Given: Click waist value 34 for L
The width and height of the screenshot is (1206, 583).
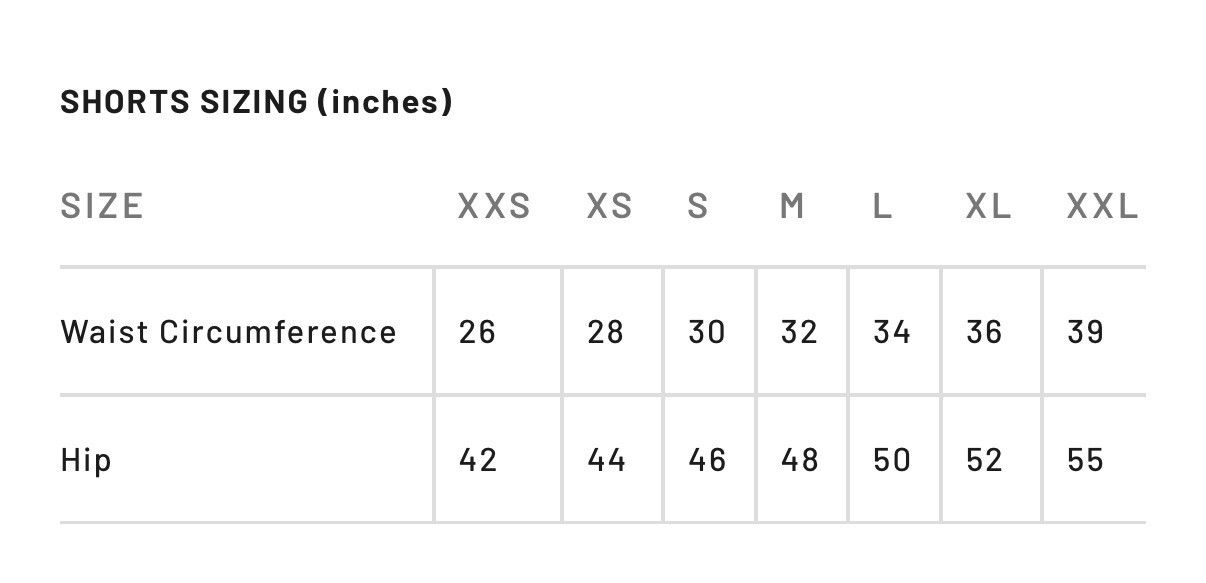Looking at the screenshot, I should click(x=891, y=331).
